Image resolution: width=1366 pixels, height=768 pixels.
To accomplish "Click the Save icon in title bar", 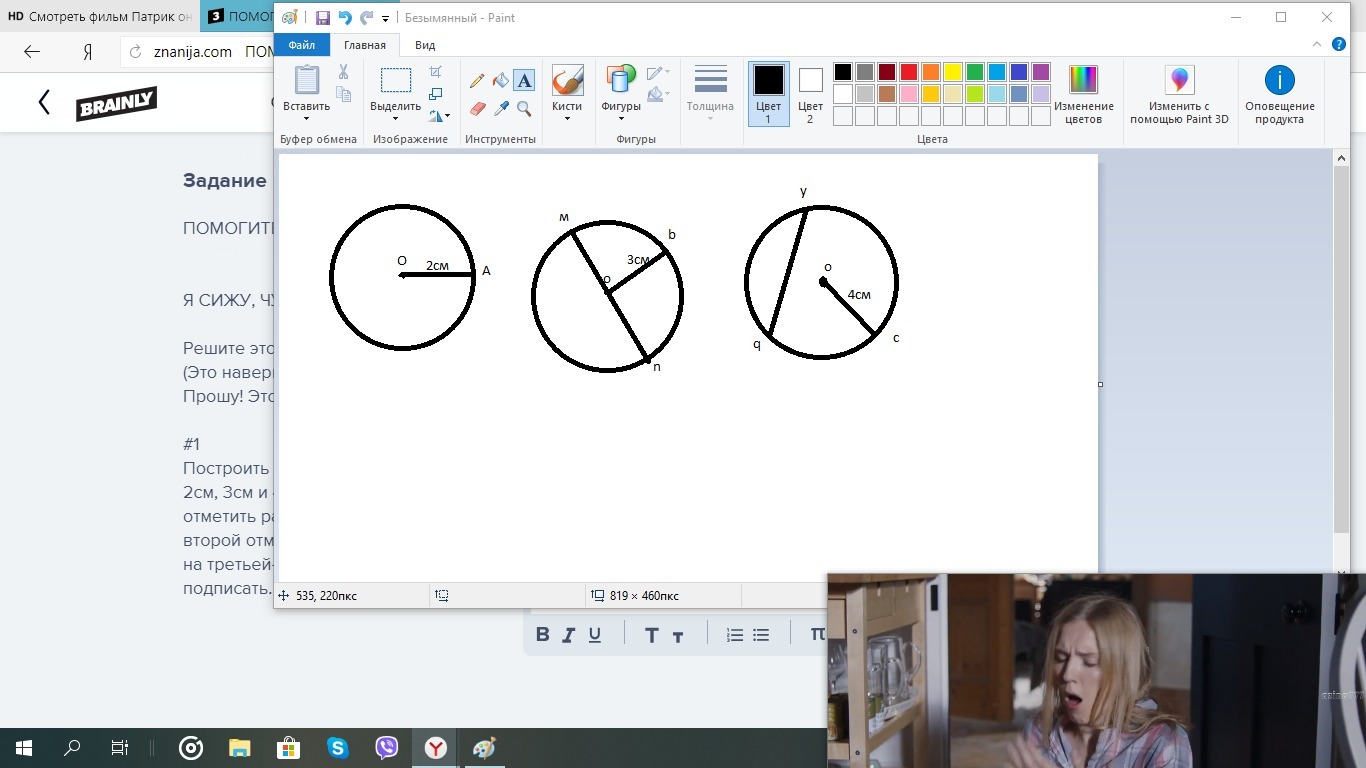I will point(322,18).
